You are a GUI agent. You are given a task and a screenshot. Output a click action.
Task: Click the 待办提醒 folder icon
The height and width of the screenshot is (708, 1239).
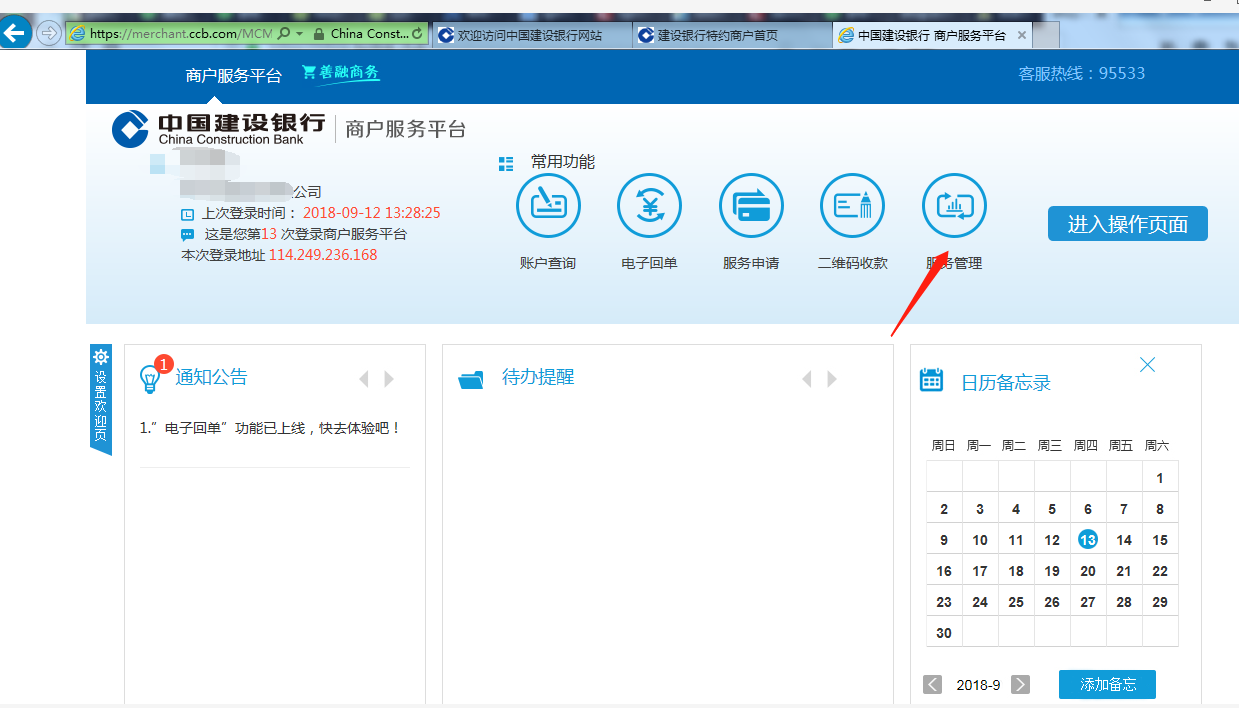point(471,380)
